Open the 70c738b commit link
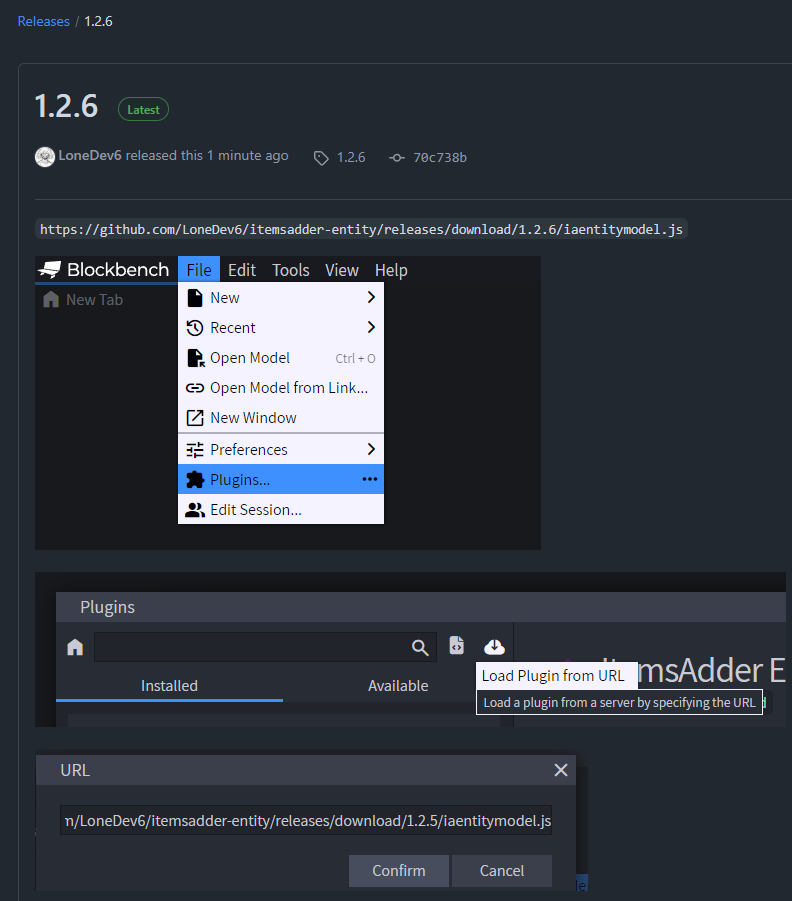 (440, 157)
